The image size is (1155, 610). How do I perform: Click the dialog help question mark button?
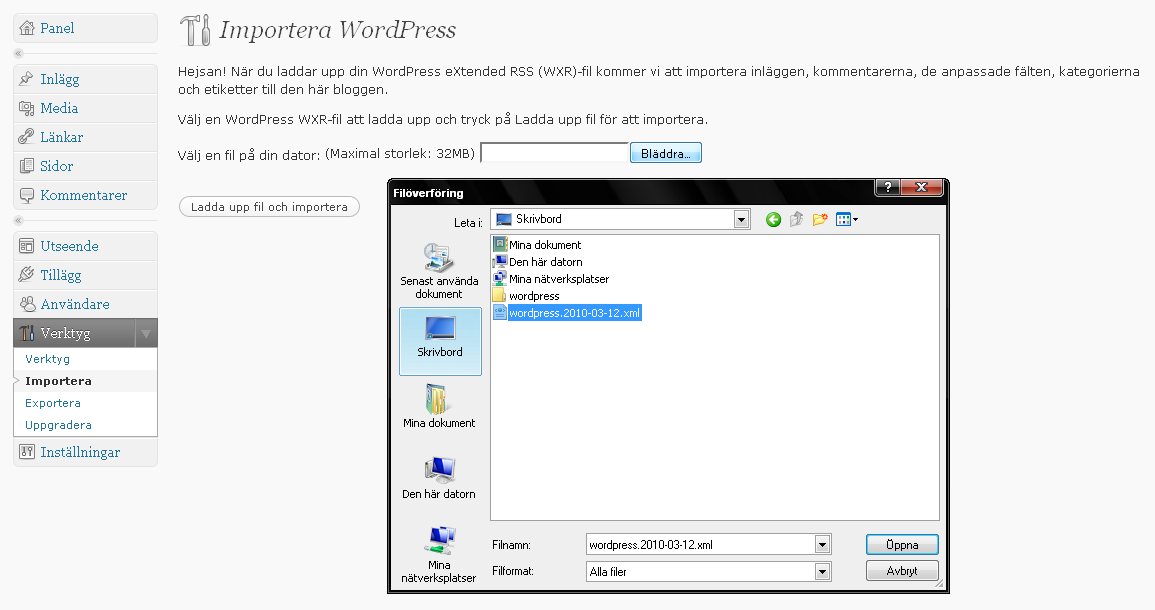coord(887,188)
